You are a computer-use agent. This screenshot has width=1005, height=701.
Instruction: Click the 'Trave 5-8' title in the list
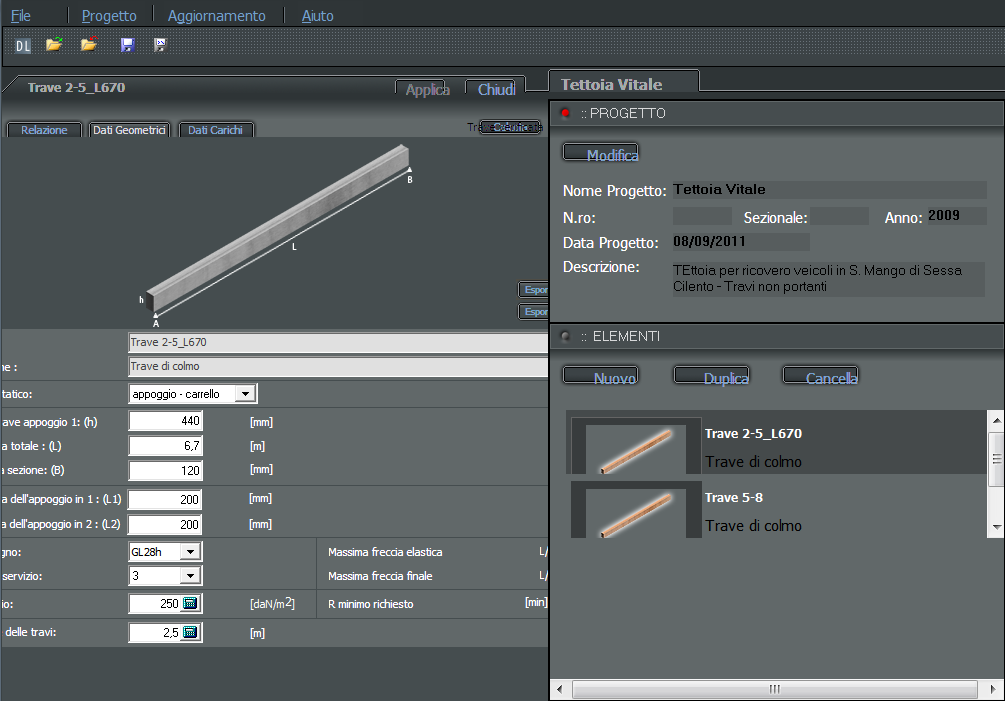734,498
